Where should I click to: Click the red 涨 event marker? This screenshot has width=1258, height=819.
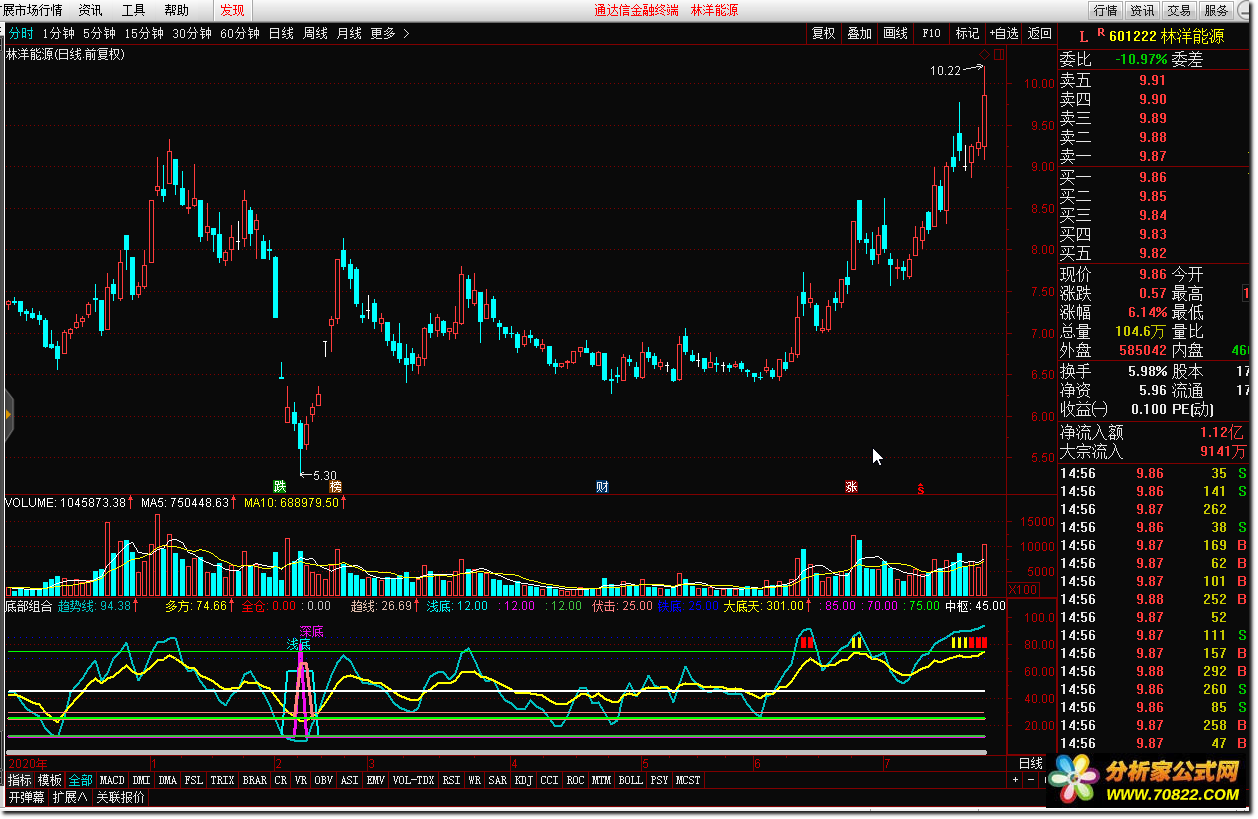coord(851,487)
